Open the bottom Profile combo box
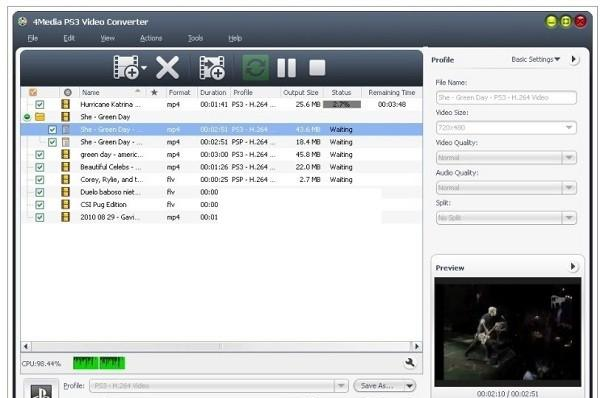 pyautogui.click(x=218, y=386)
